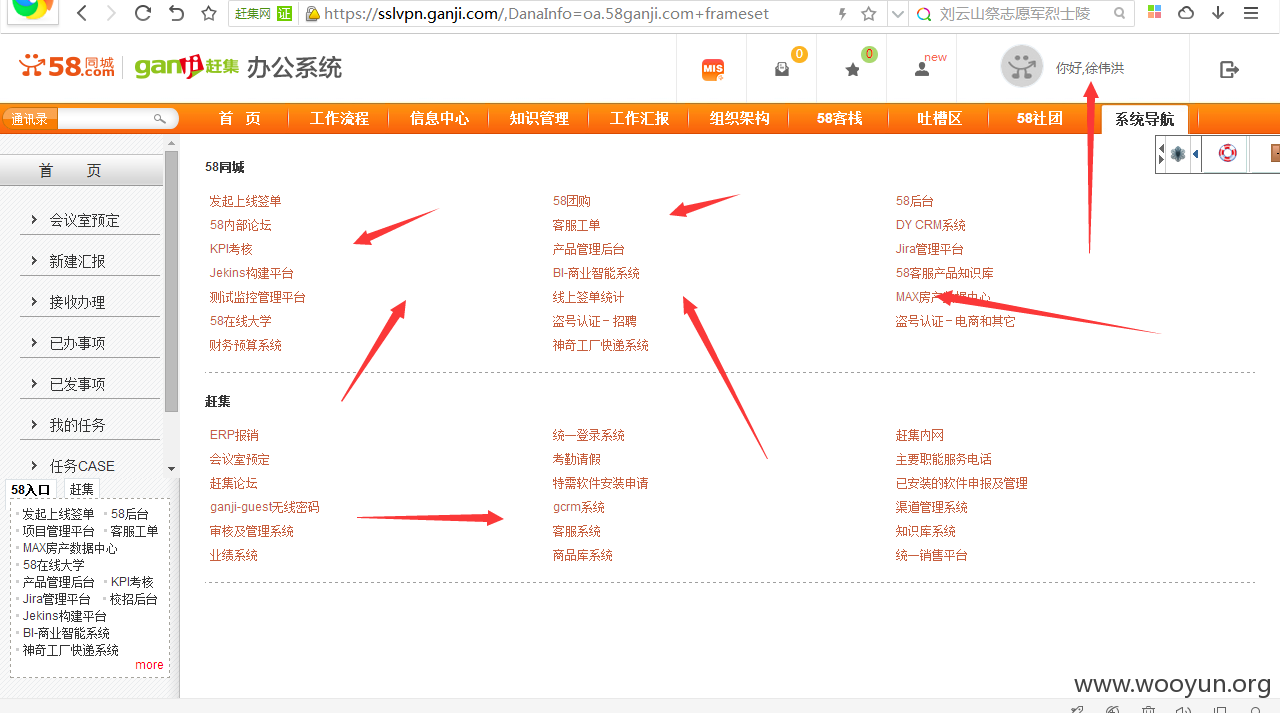Click the 58同城 logo
This screenshot has height=713, width=1280.
tap(67, 66)
